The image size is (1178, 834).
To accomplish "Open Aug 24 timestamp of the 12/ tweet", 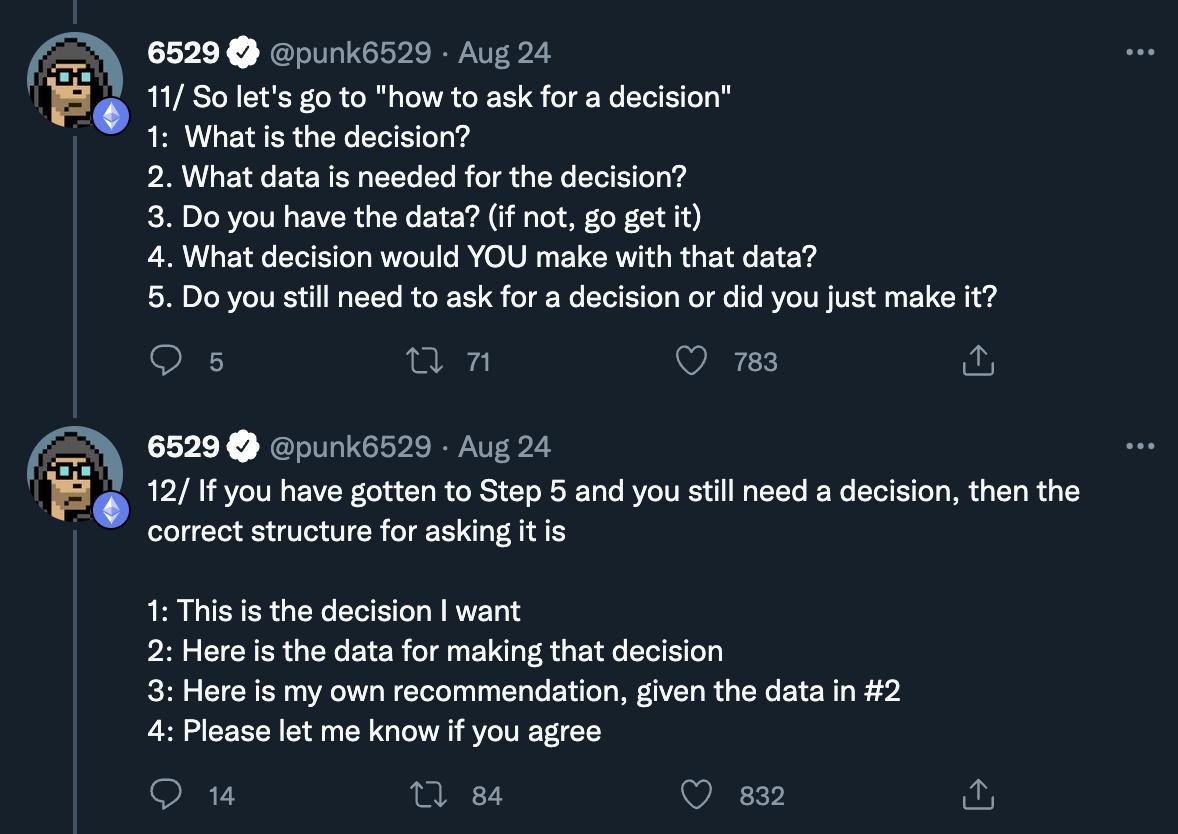I will [504, 446].
